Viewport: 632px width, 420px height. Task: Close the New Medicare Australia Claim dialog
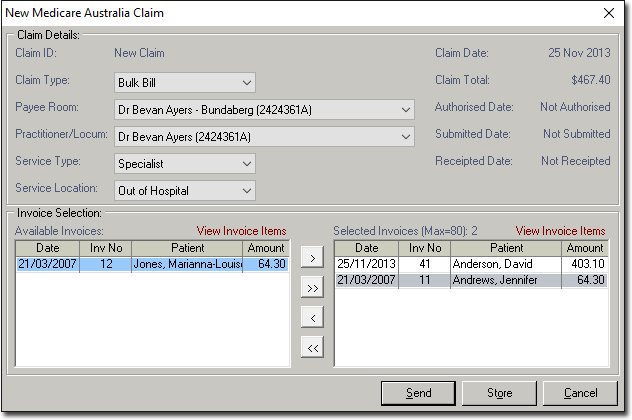tap(609, 13)
